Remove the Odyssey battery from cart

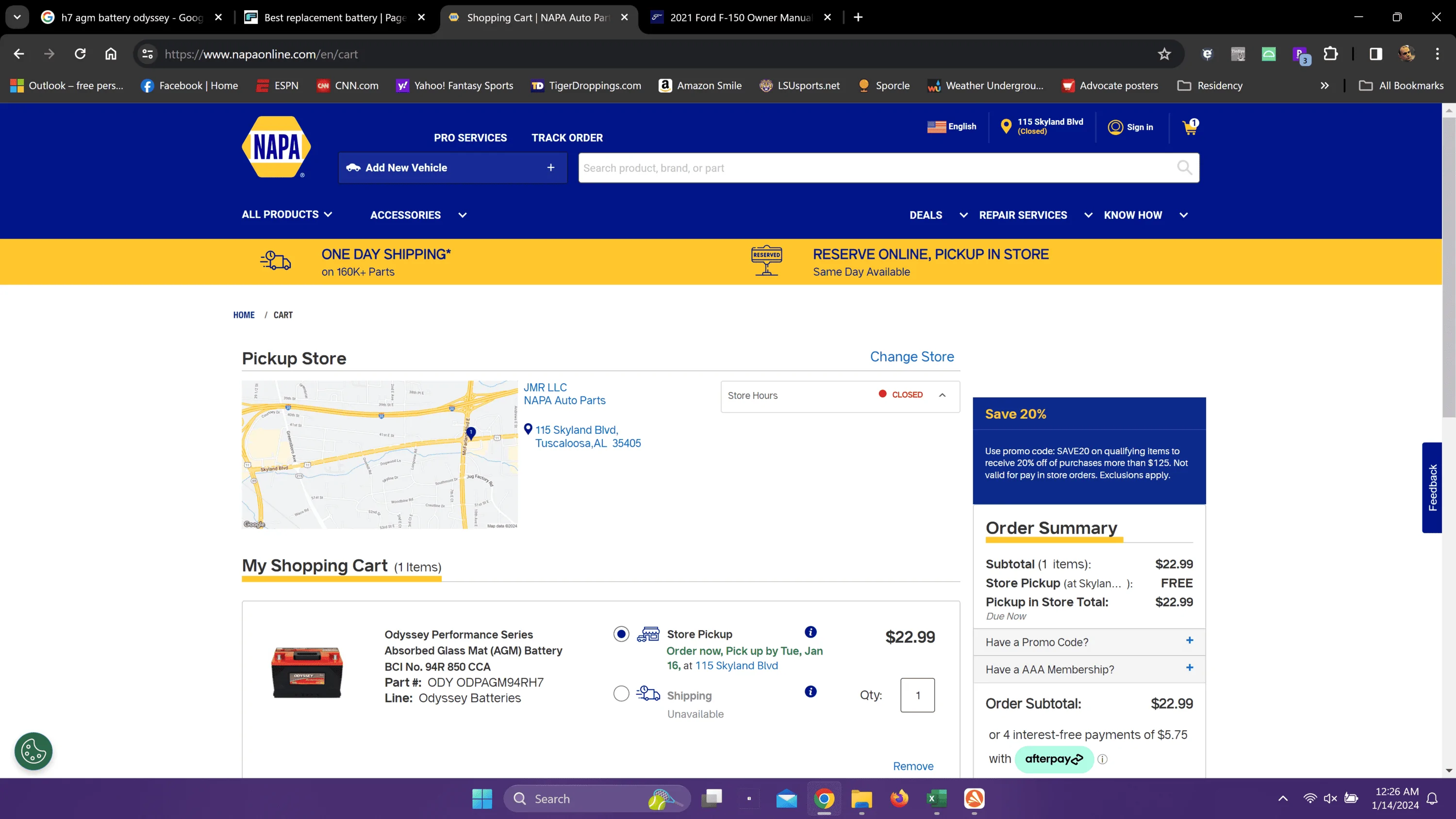point(913,767)
